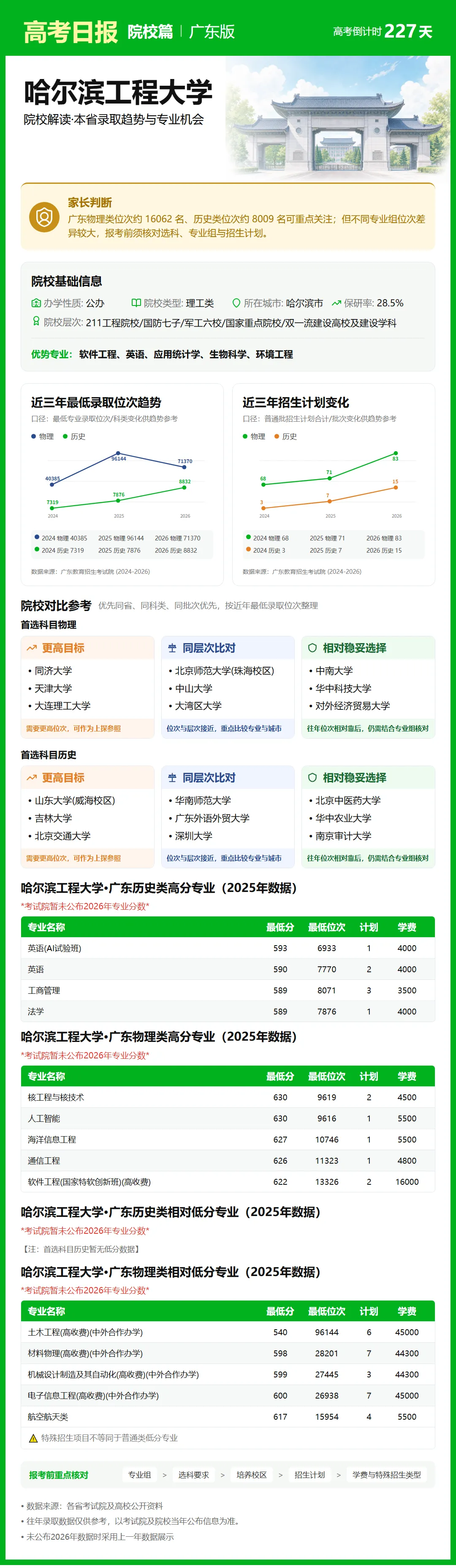Click the 2025 物理 96144 legend entry
This screenshot has height=1568, width=456.
point(121,538)
